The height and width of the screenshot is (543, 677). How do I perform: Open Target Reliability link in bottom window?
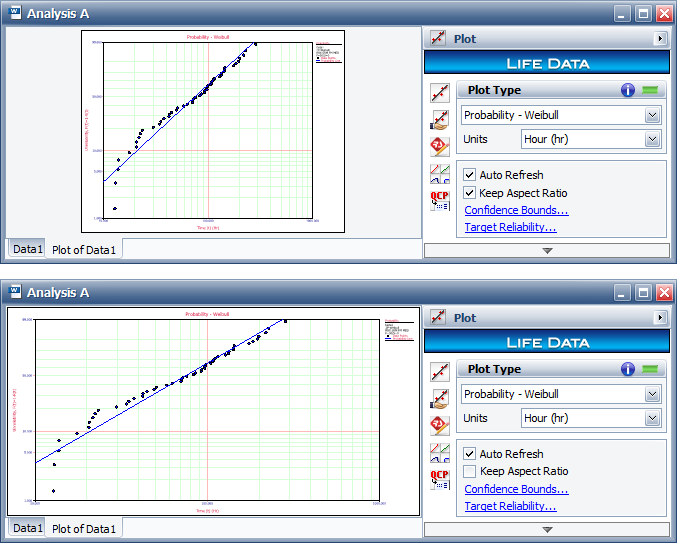(510, 506)
